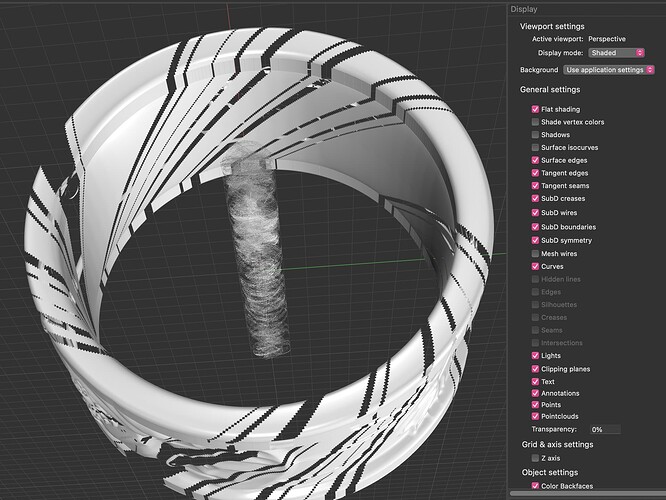Click the Display panel title
This screenshot has height=500, width=666.
tap(524, 9)
